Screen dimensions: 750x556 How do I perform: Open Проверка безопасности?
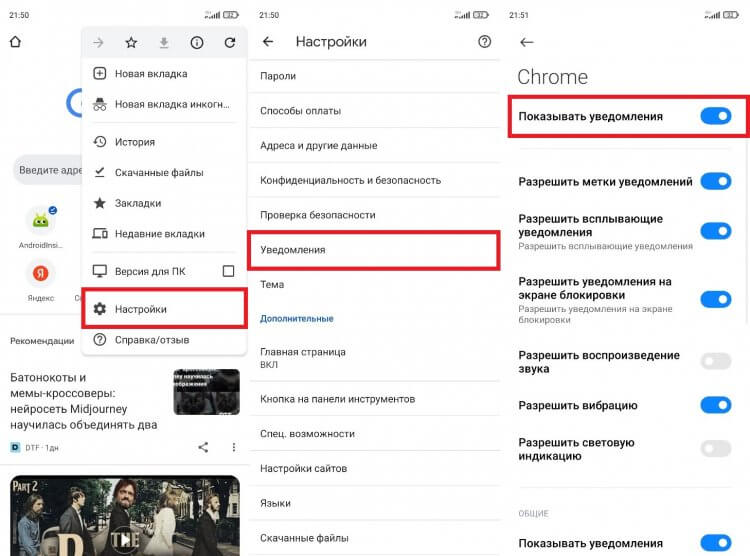[374, 215]
